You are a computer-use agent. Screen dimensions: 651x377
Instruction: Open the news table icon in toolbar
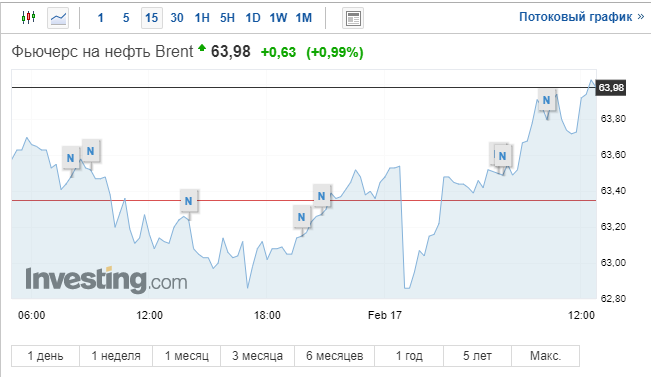click(353, 18)
